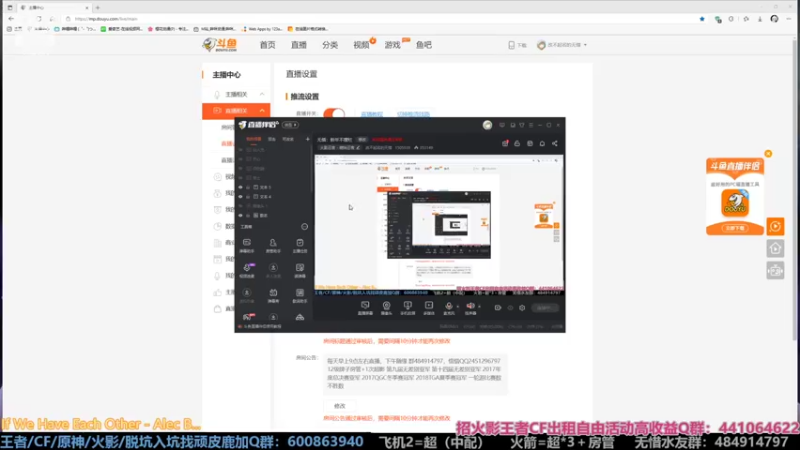Viewport: 800px width, 450px height.
Task: Click the room announcement text box
Action: coord(415,373)
